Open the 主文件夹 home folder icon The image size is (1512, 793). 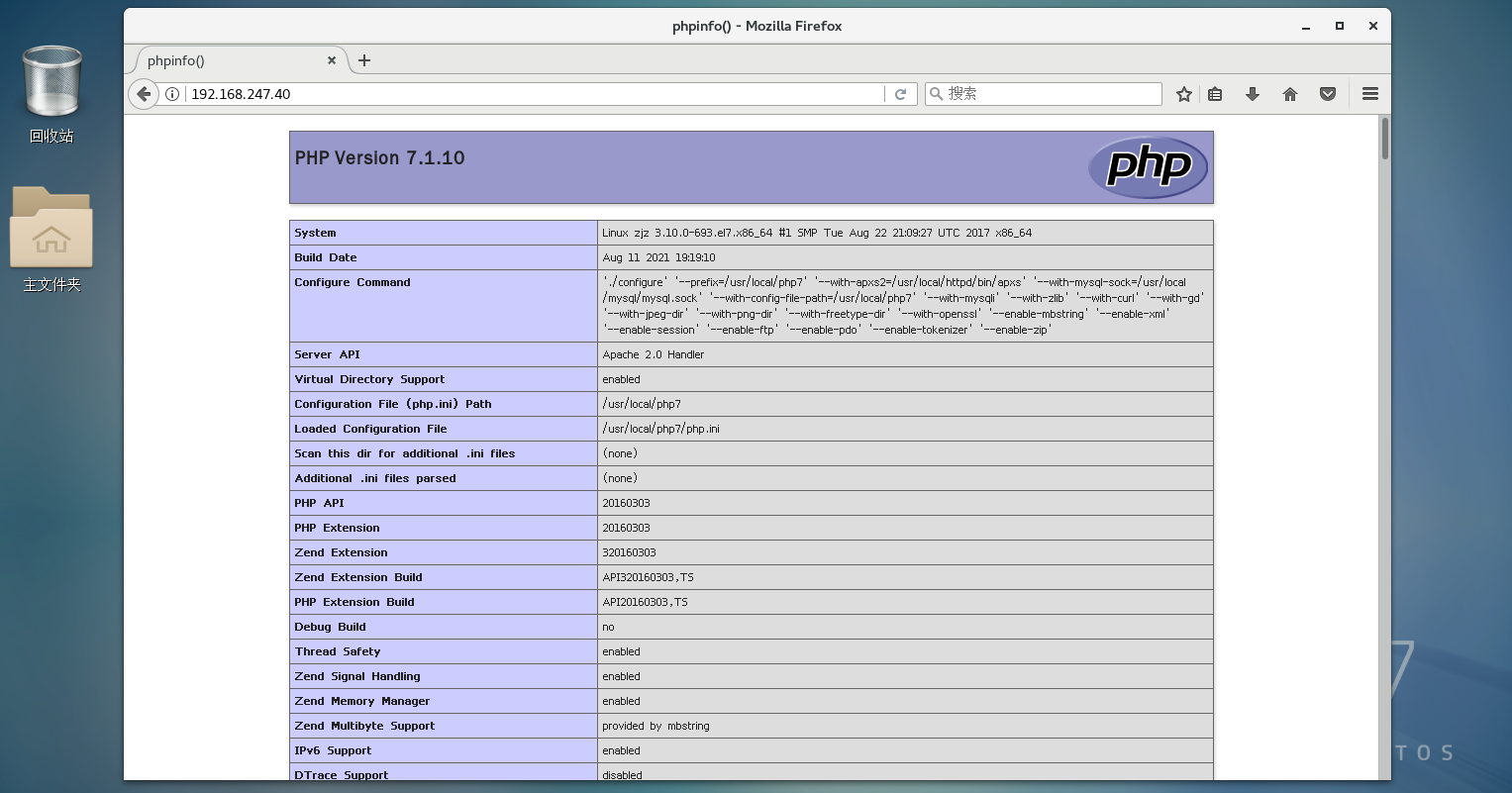51,240
